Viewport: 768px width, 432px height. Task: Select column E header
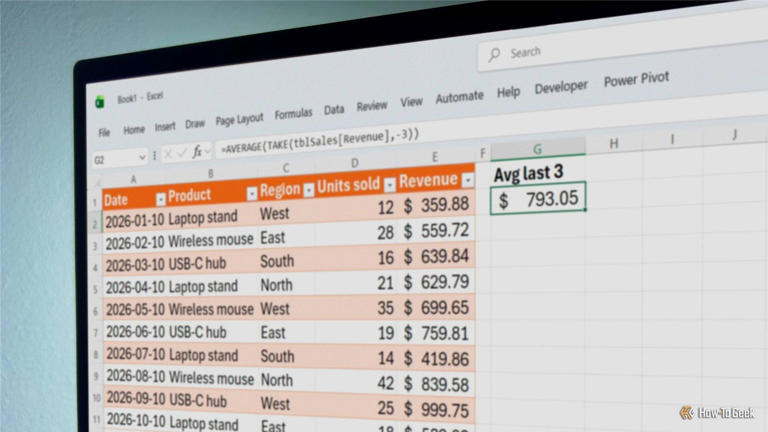coord(435,157)
